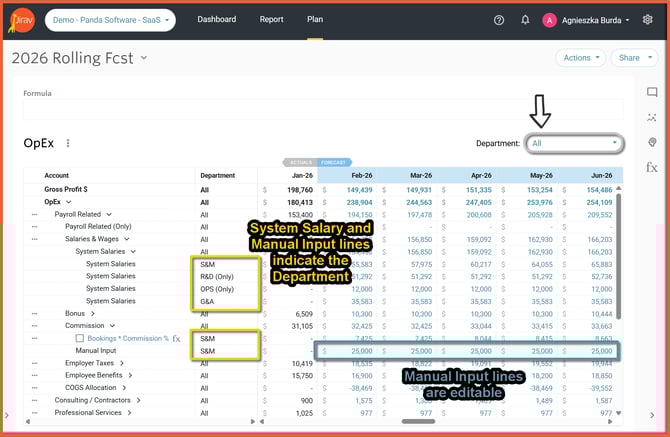Image resolution: width=670 pixels, height=437 pixels.
Task: Check the Bookings * Commission % checkbox
Action: (x=80, y=338)
